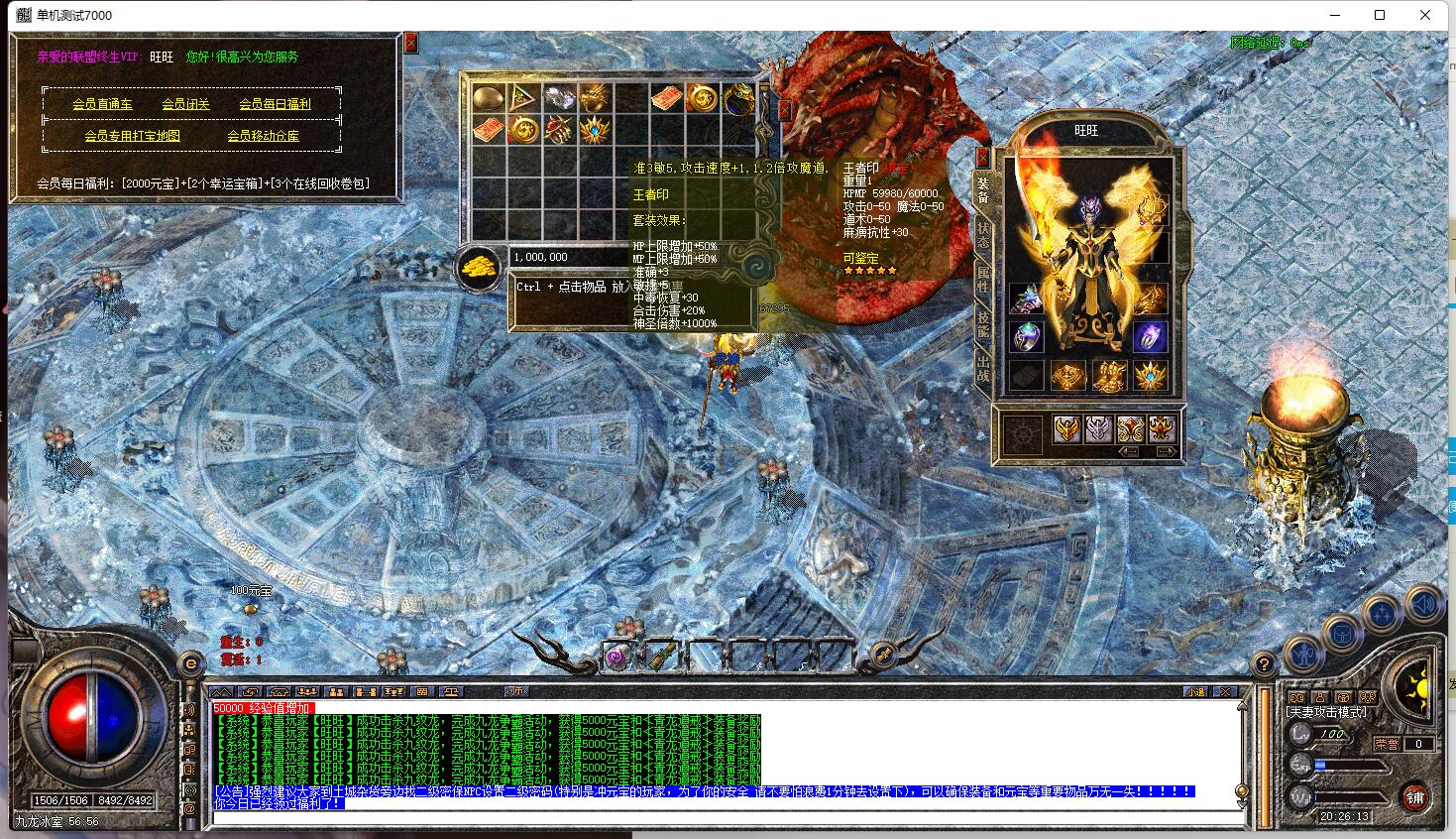This screenshot has width=1456, height=839.
Task: Click the equipped necklace slot on character
Action: (x=1150, y=210)
